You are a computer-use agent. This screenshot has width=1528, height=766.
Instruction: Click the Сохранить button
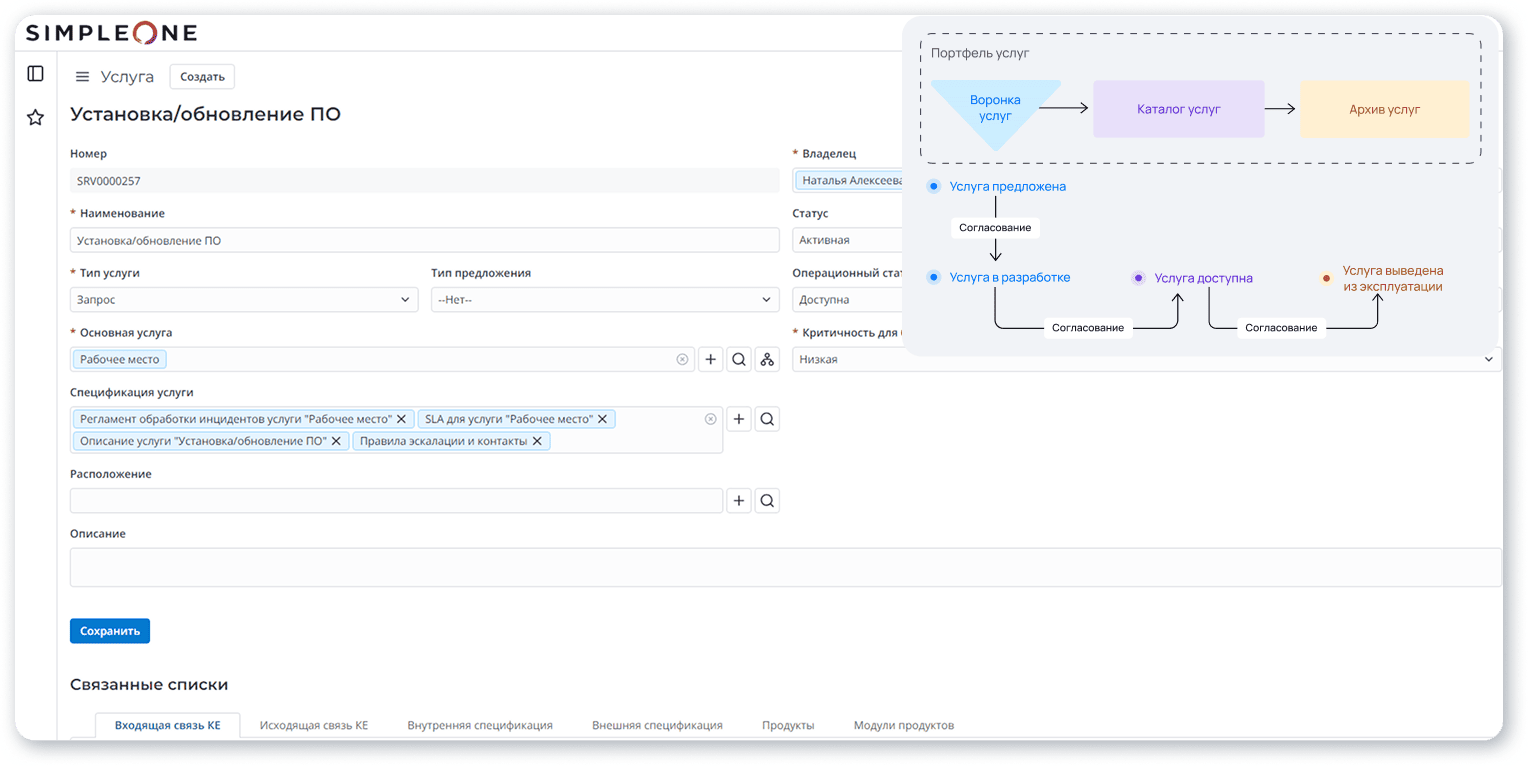coord(110,631)
